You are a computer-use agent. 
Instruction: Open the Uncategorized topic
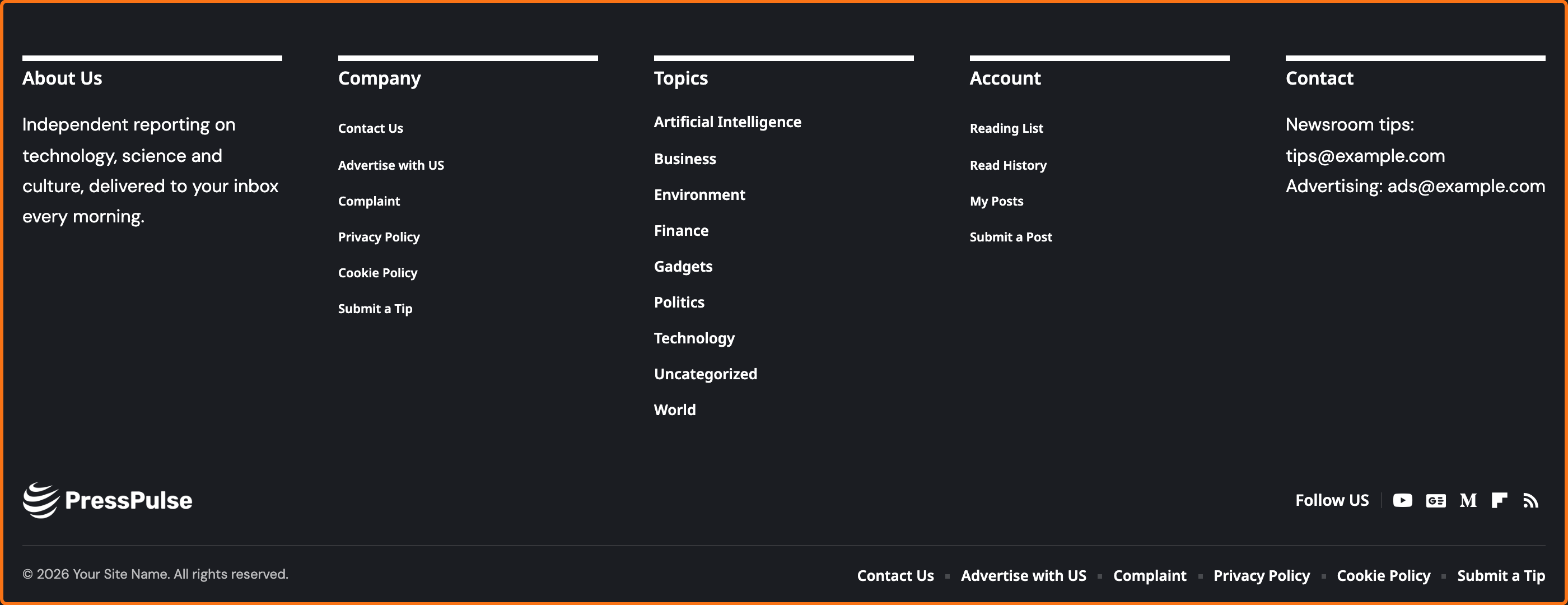point(706,374)
